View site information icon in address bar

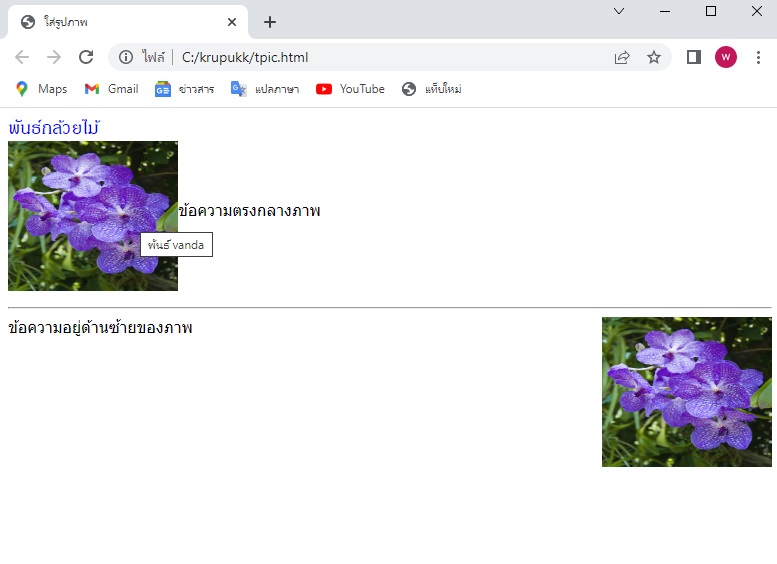[126, 57]
